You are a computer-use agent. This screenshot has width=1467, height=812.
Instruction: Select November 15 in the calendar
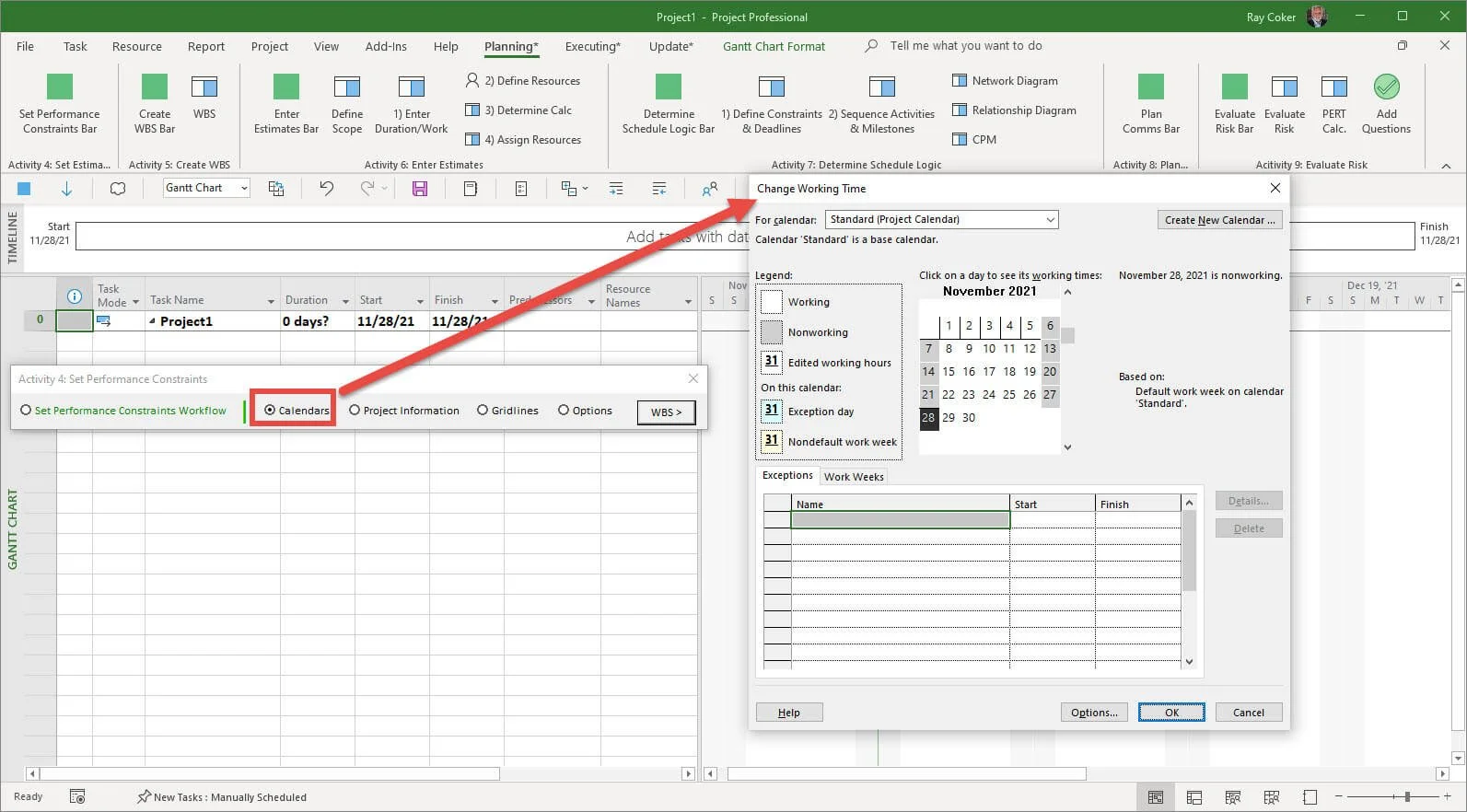tap(949, 372)
